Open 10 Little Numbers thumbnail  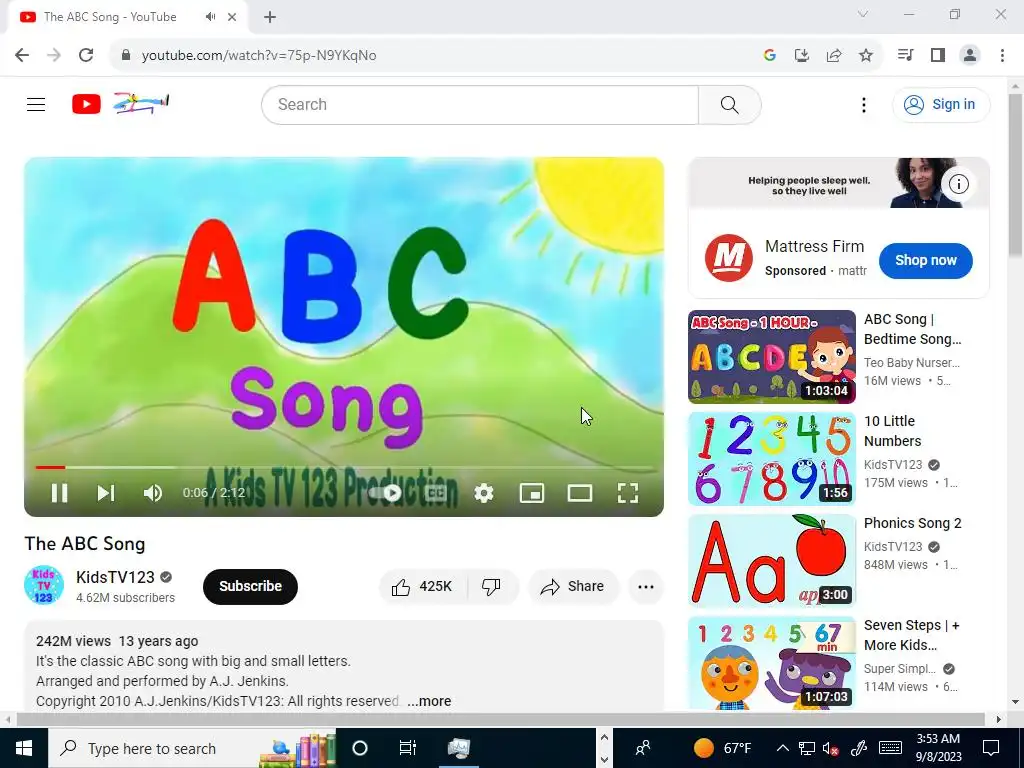[x=771, y=458]
